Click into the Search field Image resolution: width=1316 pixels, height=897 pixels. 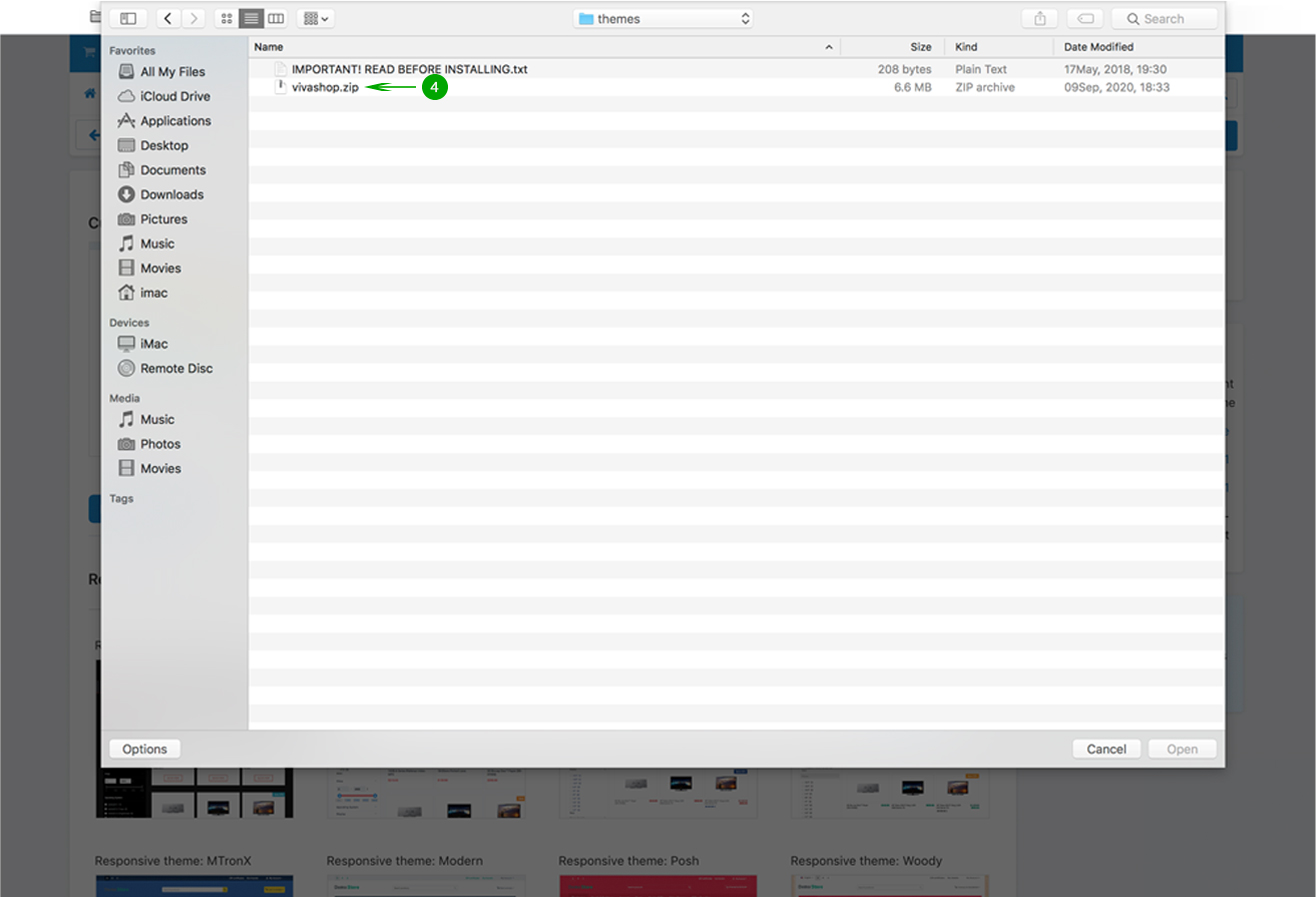tap(1165, 19)
